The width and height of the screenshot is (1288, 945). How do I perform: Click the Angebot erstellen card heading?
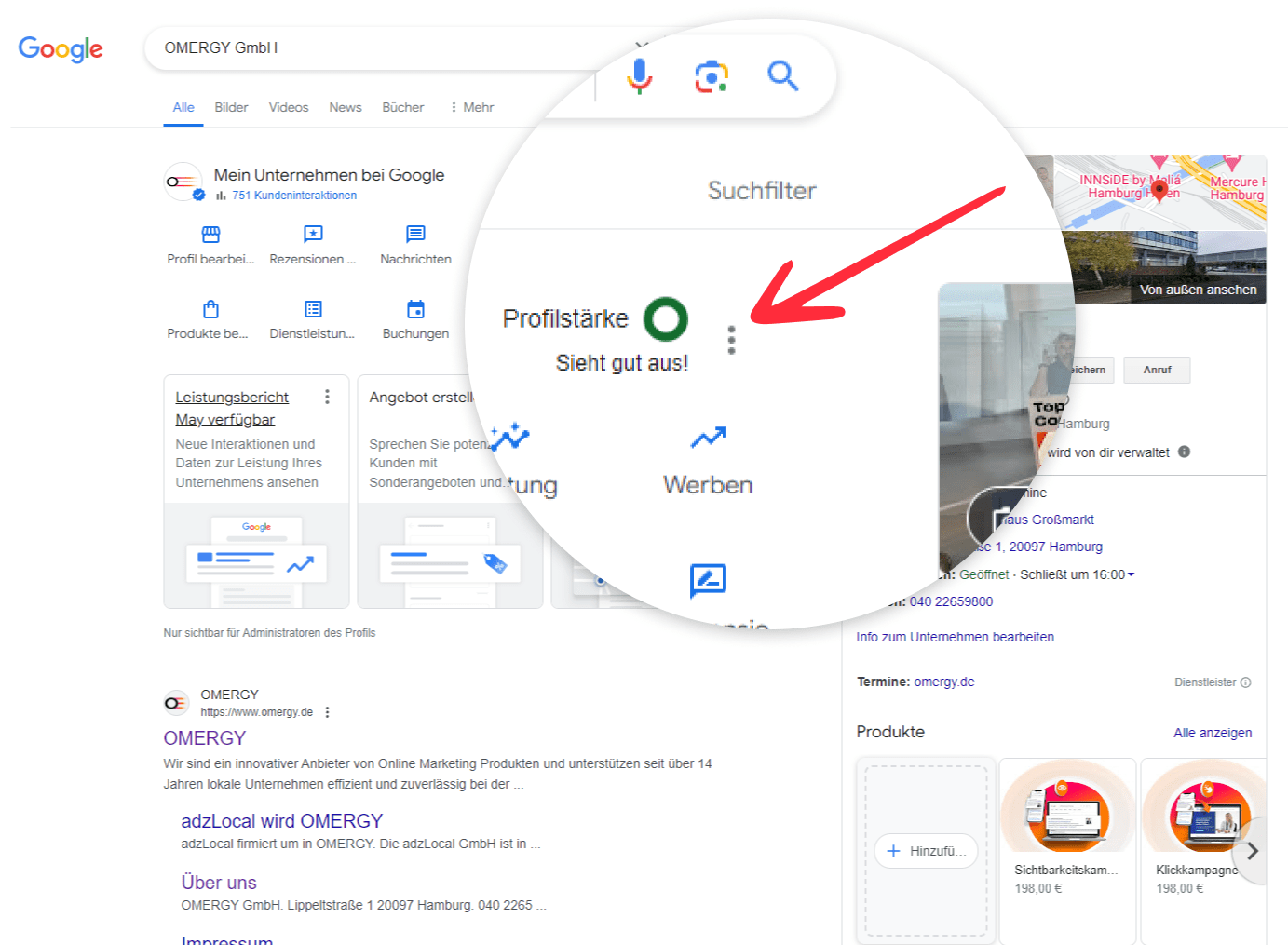click(x=422, y=398)
